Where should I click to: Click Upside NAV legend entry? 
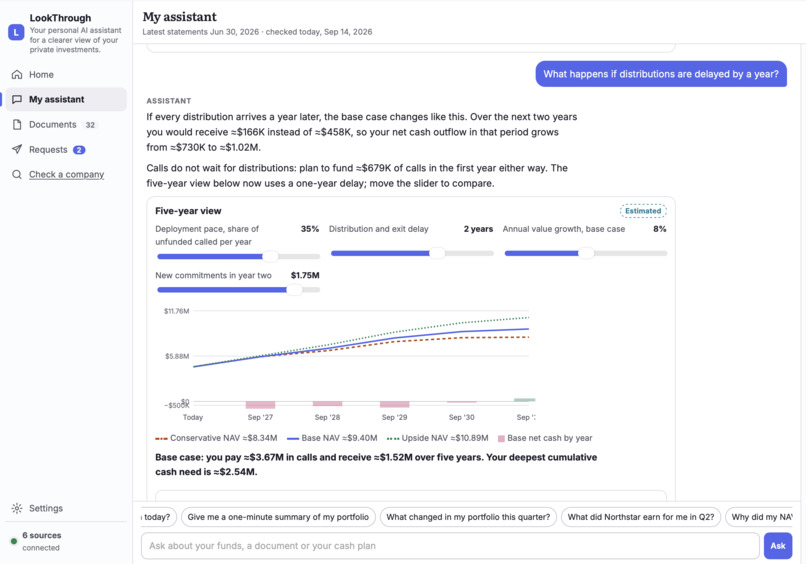[437, 438]
